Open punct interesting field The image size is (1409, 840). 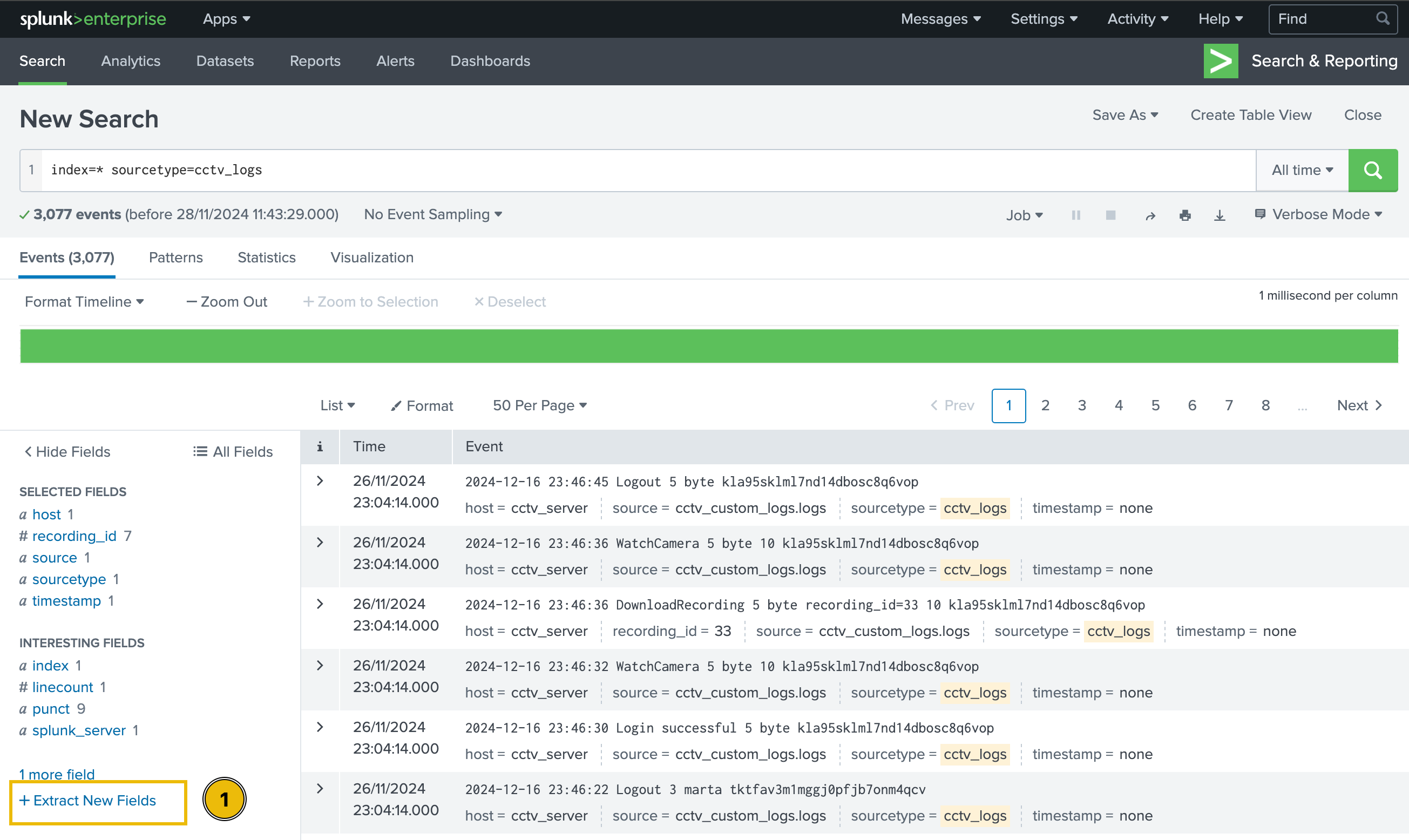click(51, 709)
